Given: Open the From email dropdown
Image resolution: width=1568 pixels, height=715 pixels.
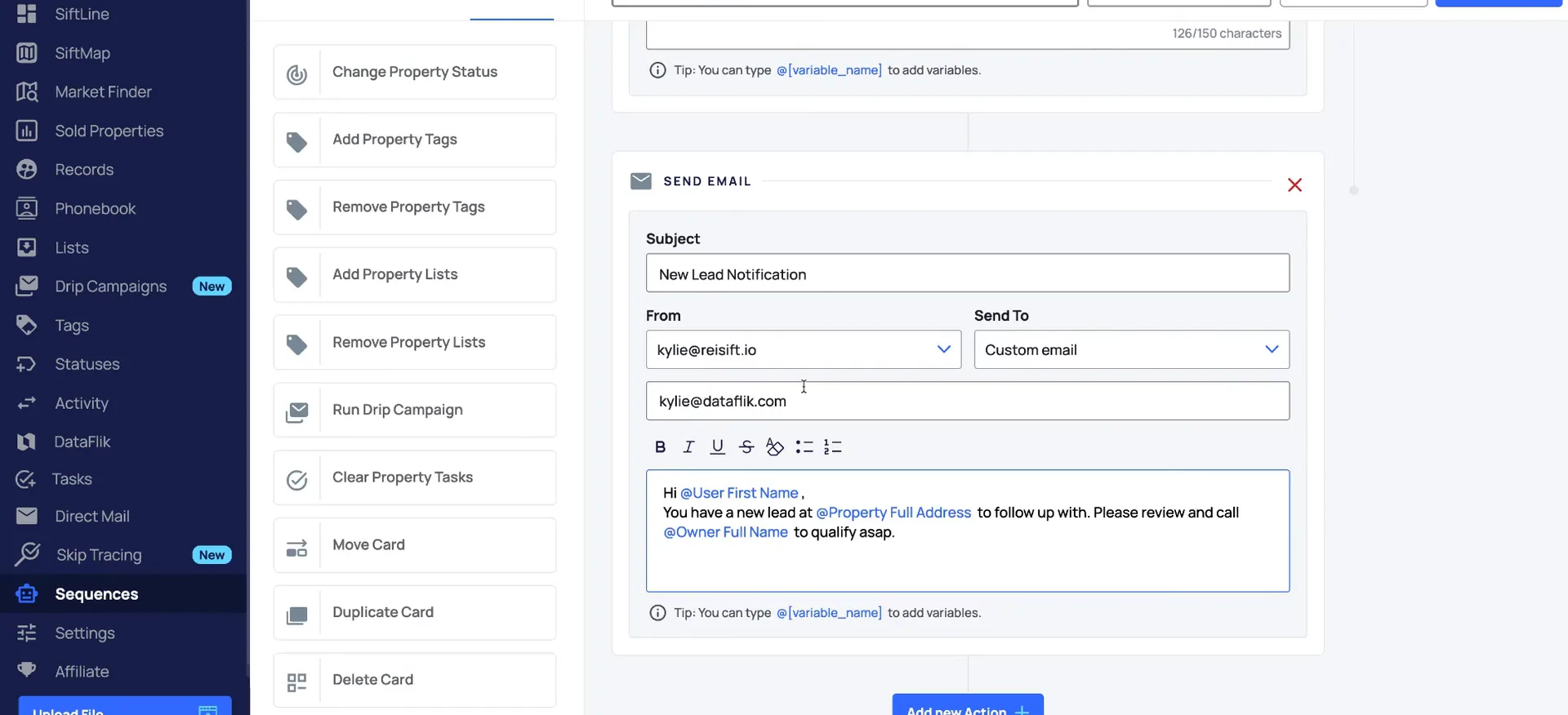Looking at the screenshot, I should pos(804,349).
